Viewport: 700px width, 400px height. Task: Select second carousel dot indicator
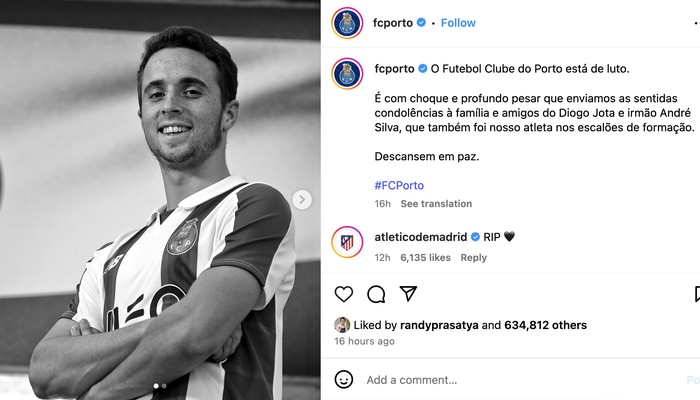(x=164, y=386)
